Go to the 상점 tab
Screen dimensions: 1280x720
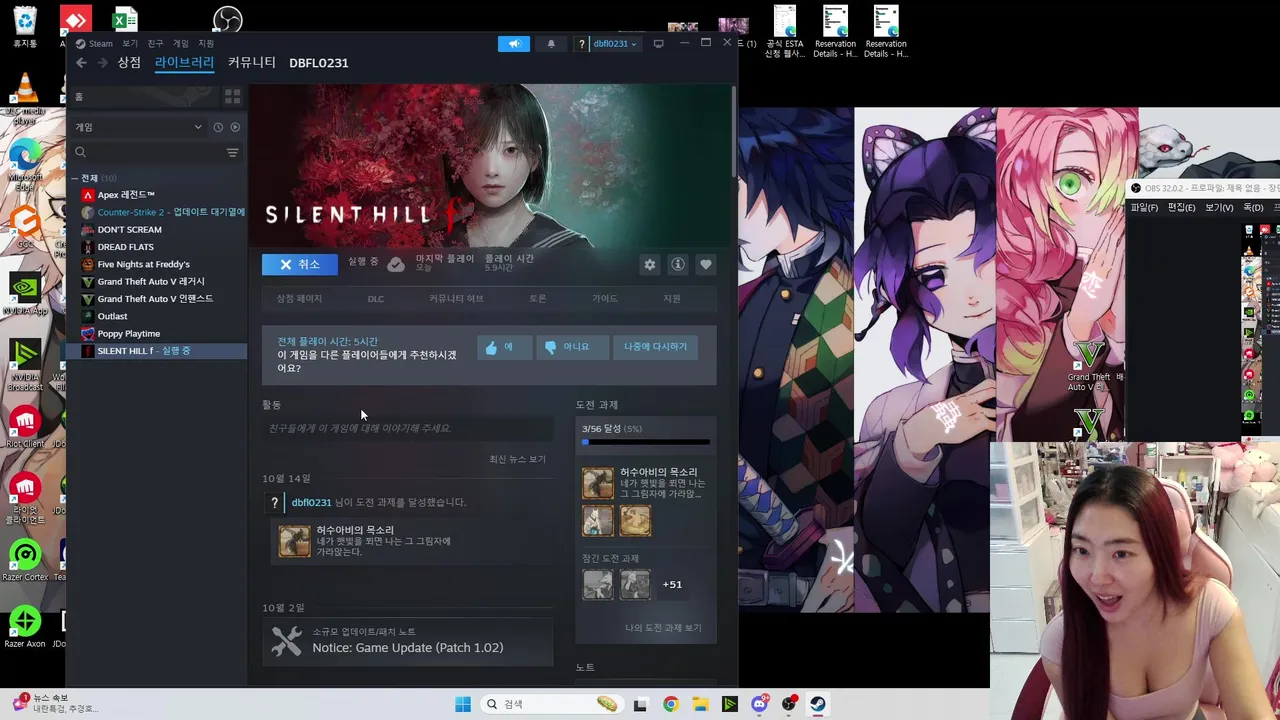pos(129,62)
